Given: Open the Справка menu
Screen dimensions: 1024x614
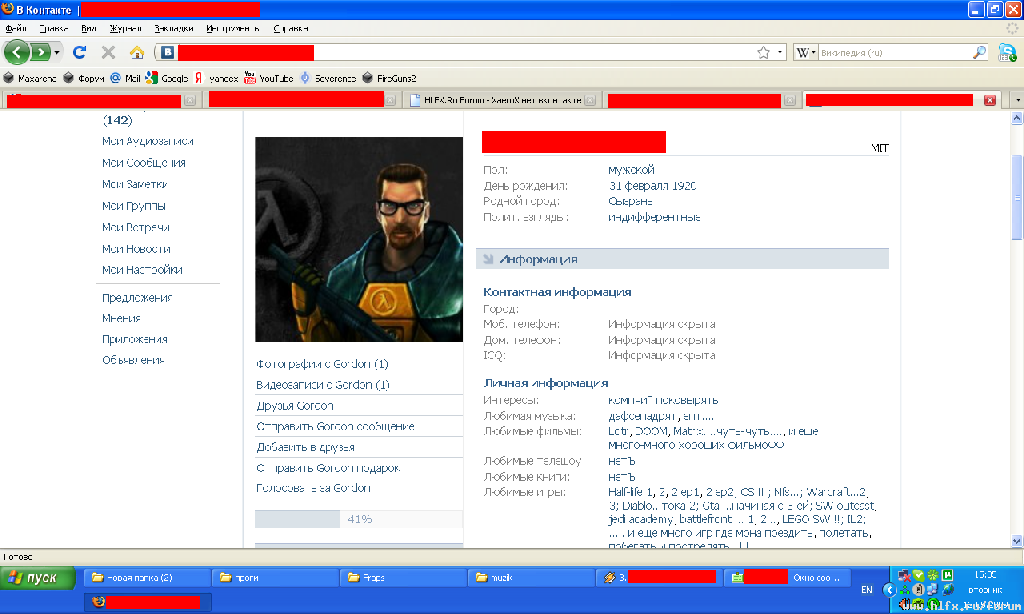Looking at the screenshot, I should coord(291,29).
